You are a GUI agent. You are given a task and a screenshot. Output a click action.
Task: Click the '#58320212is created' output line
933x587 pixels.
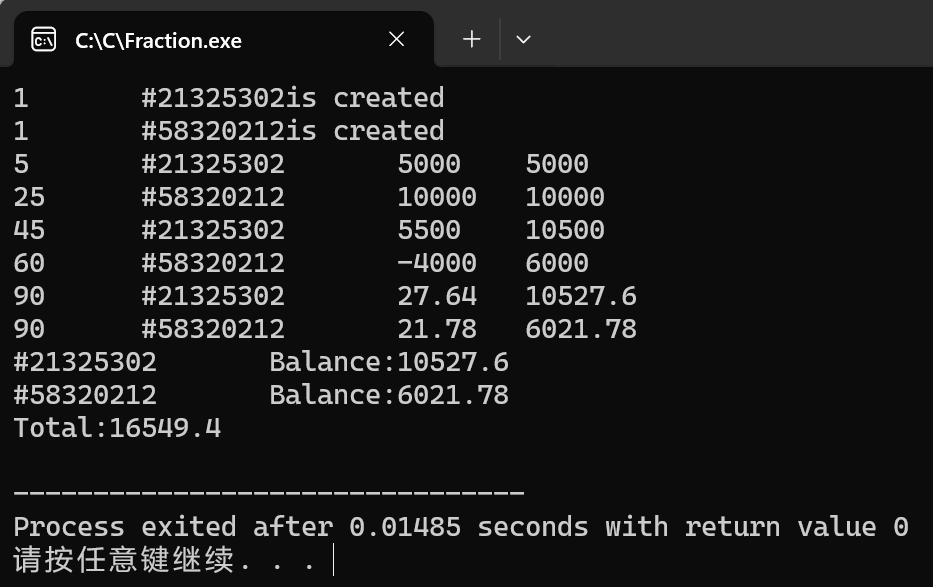tap(292, 131)
